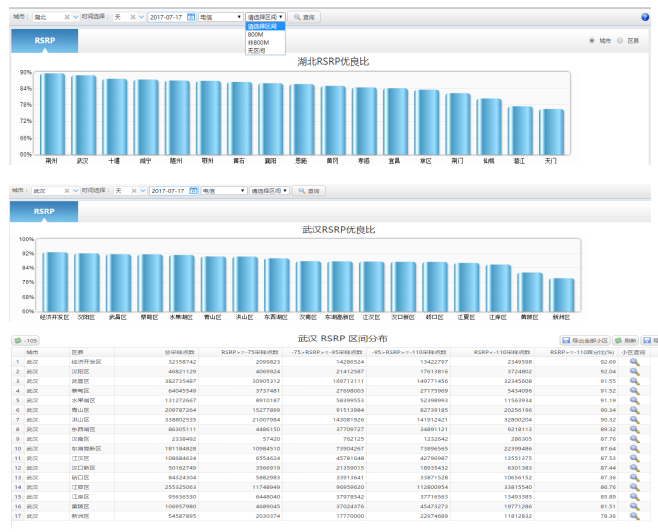The width and height of the screenshot is (658, 532).
Task: Select the district radio button above the Hubei chart
Action: pos(620,41)
